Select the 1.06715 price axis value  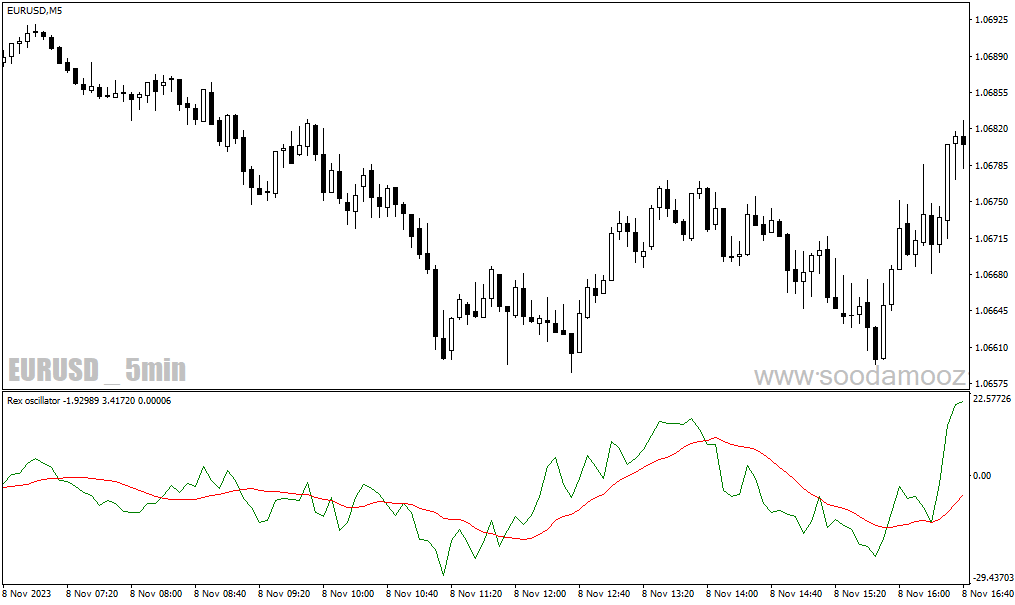click(991, 238)
